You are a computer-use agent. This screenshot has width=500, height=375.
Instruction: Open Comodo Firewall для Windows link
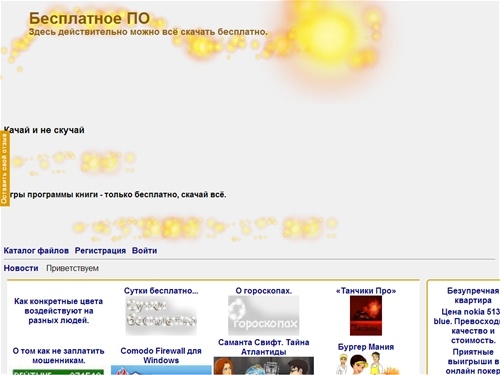coord(161,355)
